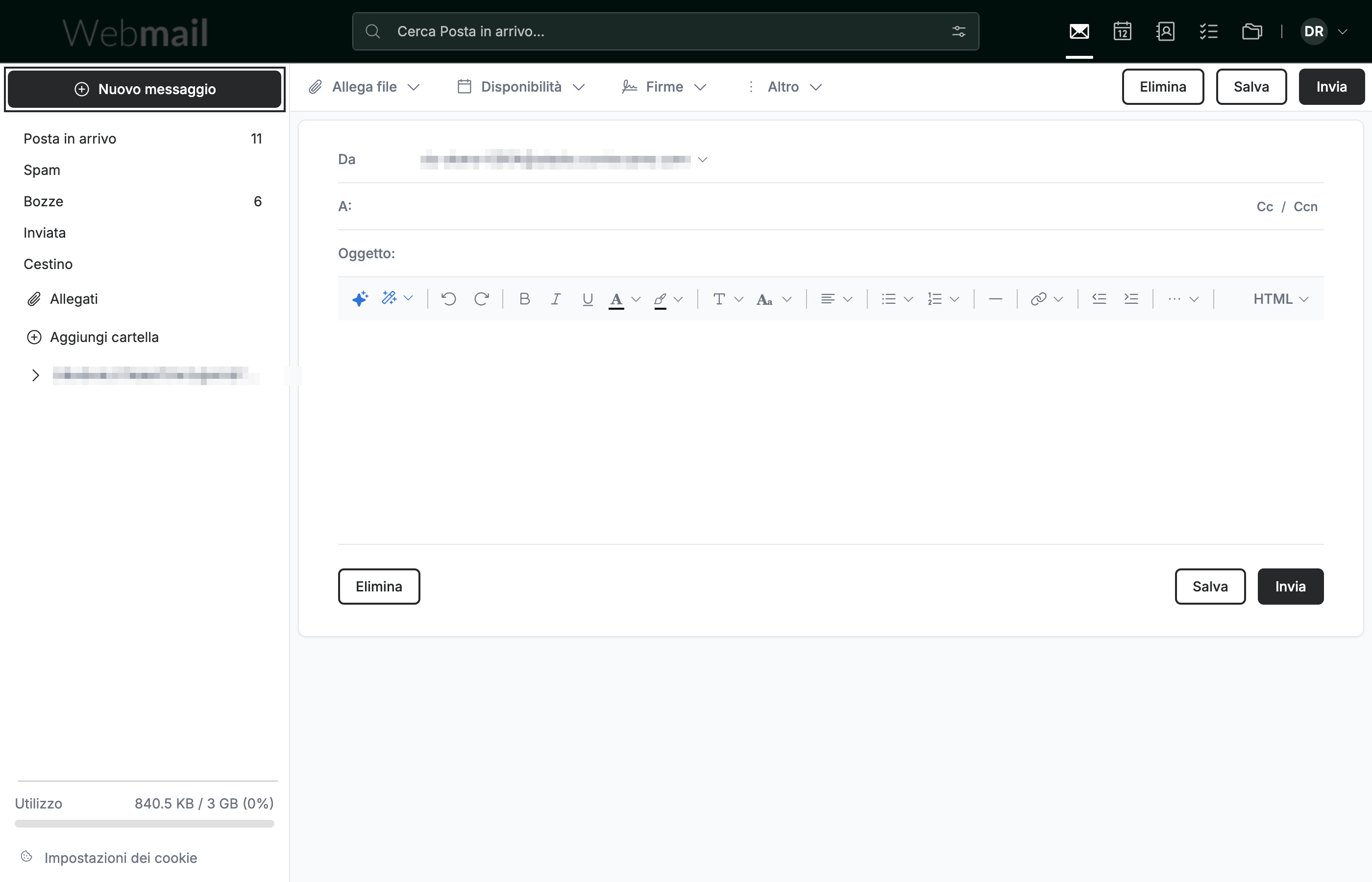The image size is (1372, 882).
Task: Insert a numbered list
Action: [x=934, y=298]
